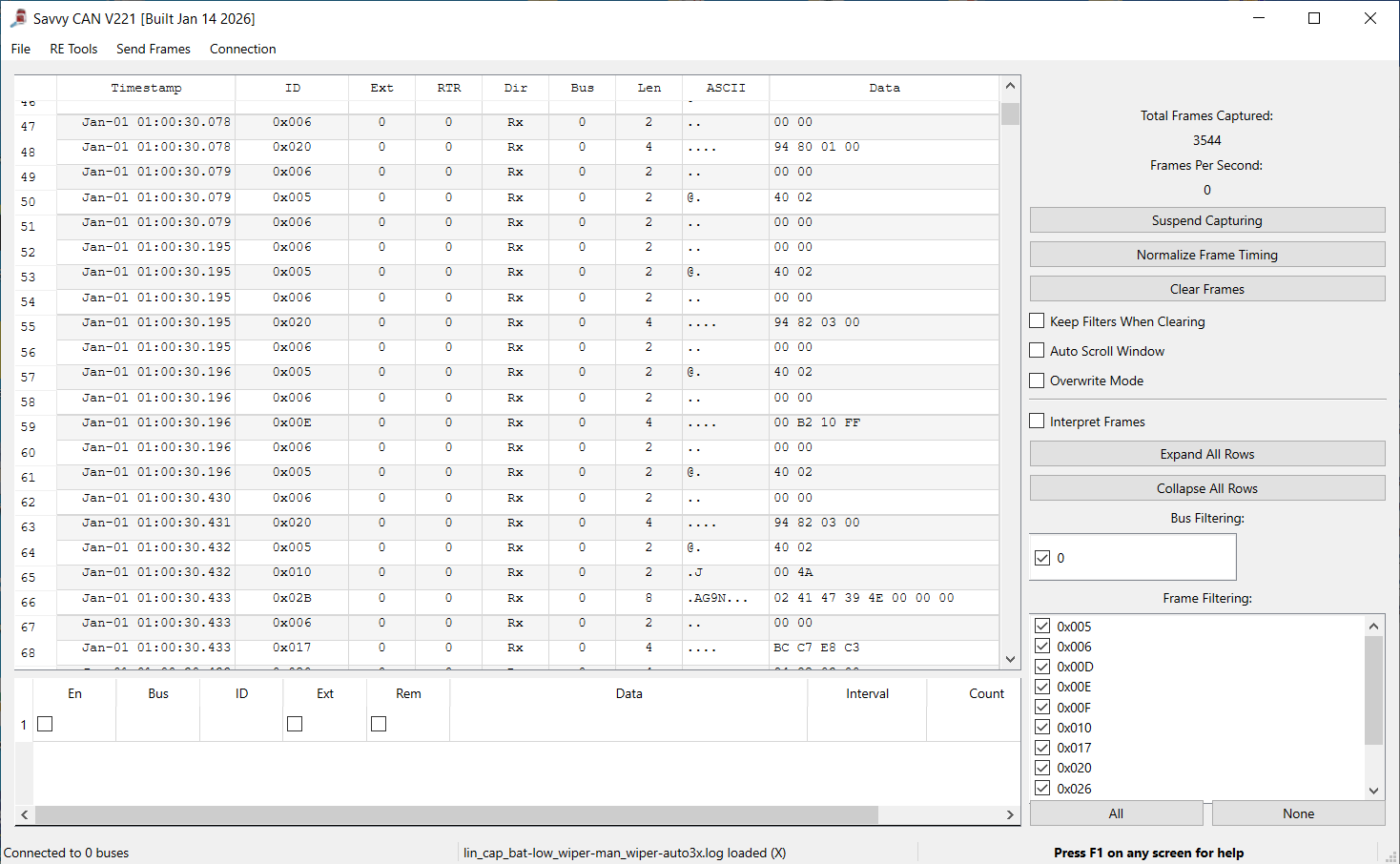Uncheck the 0x00E frame filter
Viewport: 1400px width, 864px height.
tap(1042, 687)
